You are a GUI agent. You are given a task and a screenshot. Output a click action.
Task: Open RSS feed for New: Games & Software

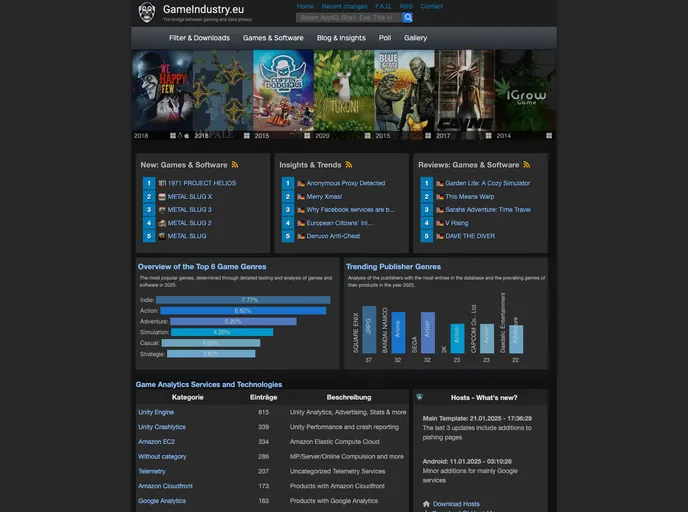click(235, 165)
